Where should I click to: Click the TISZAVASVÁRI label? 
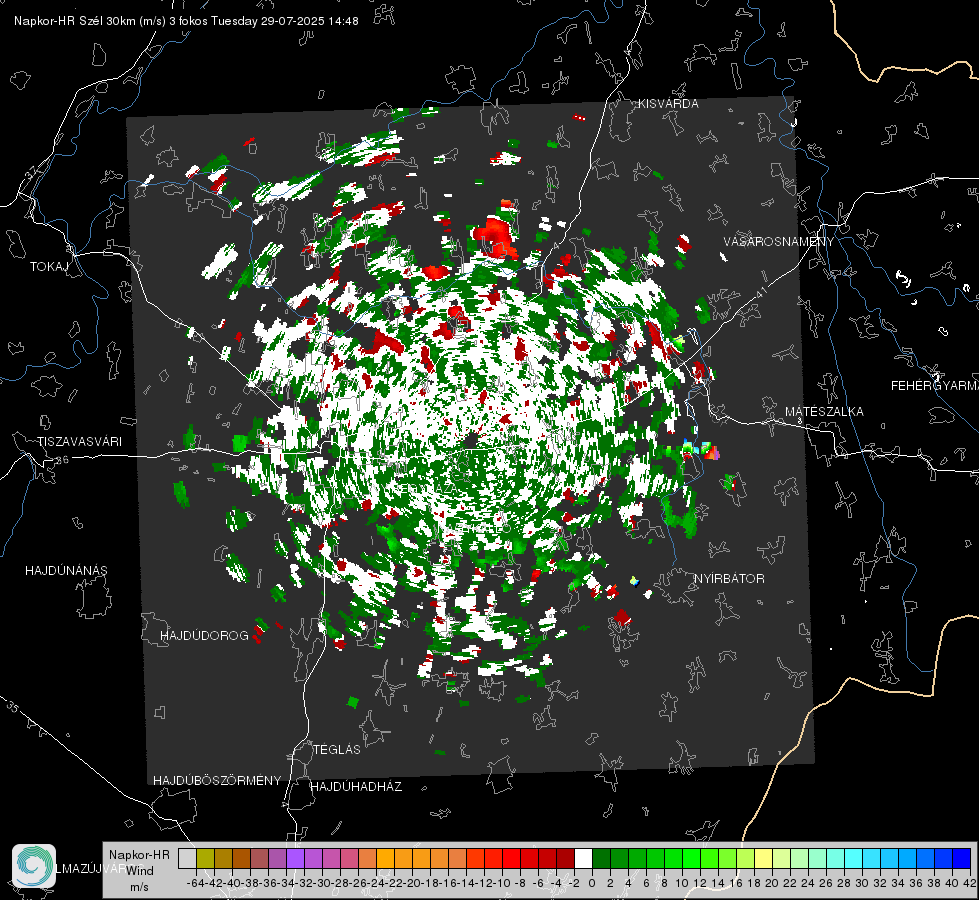coord(79,442)
